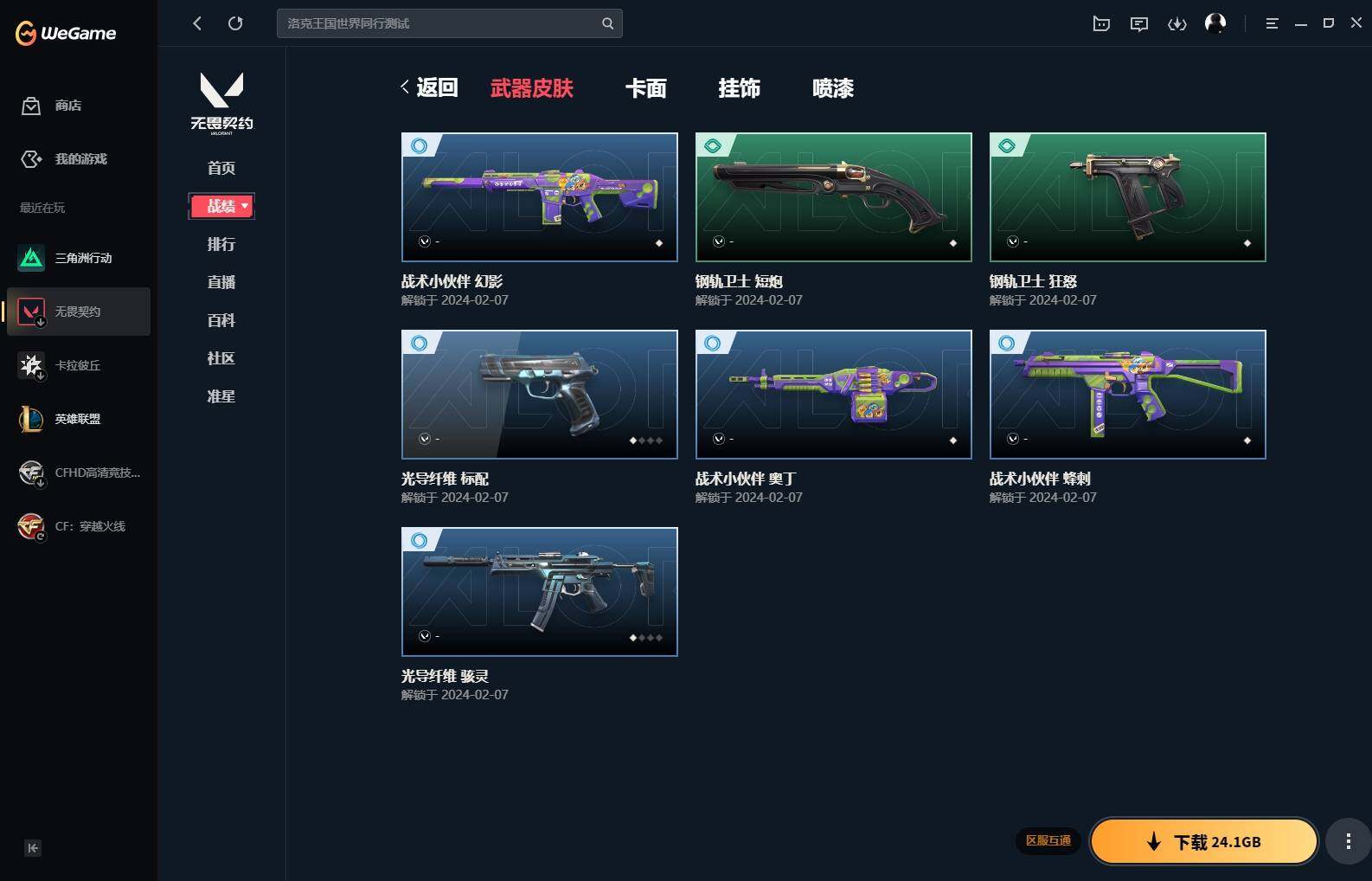Click 下载 24.1GB download button
The height and width of the screenshot is (881, 1372).
coord(1203,841)
